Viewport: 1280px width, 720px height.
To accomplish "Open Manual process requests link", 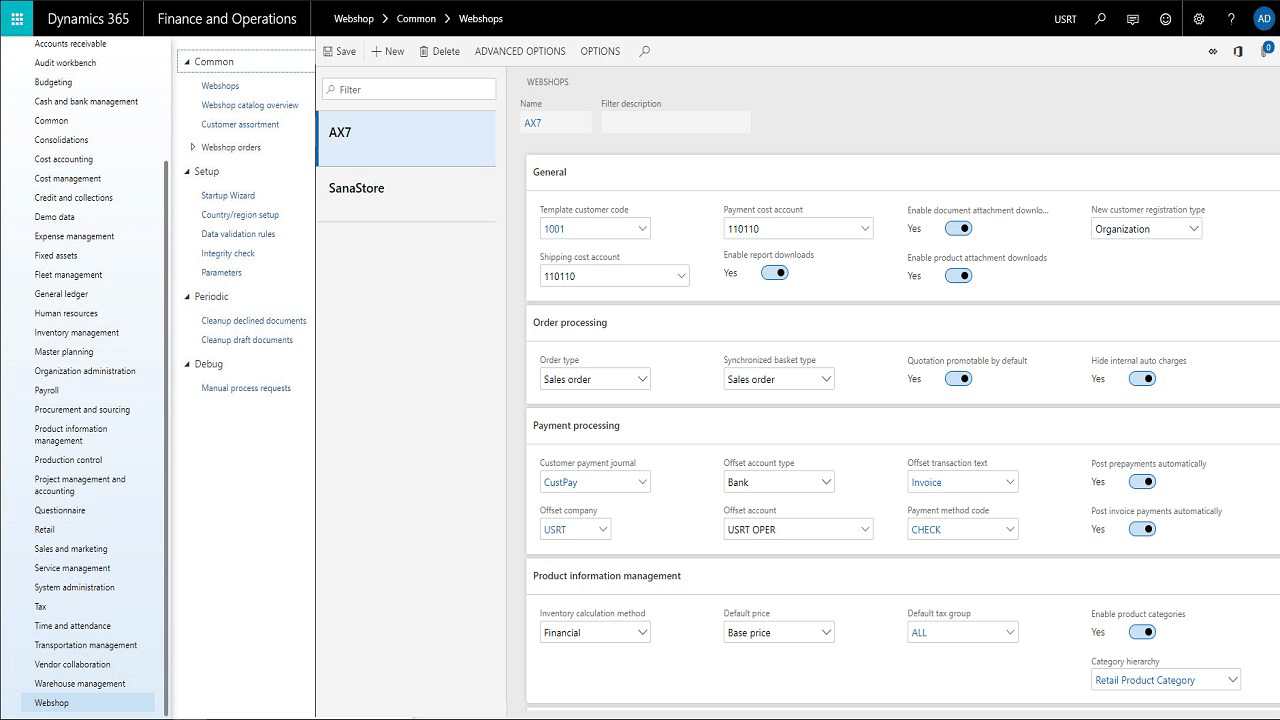I will [x=246, y=388].
